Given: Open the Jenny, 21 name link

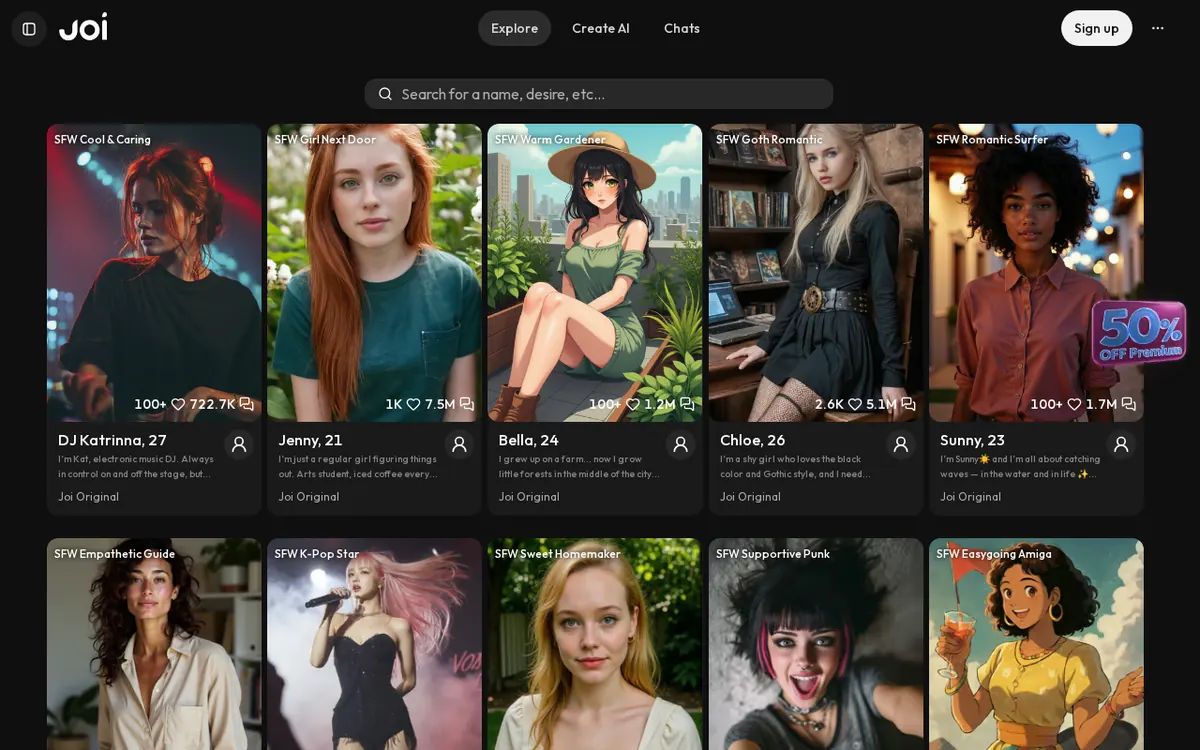Looking at the screenshot, I should (x=310, y=440).
